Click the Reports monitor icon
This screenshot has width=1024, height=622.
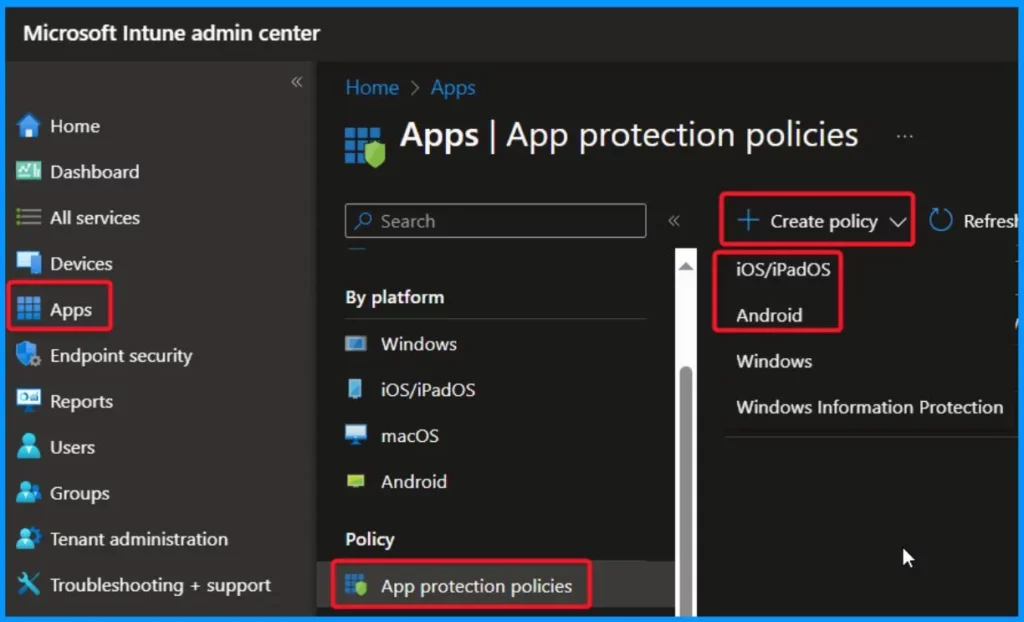click(28, 401)
